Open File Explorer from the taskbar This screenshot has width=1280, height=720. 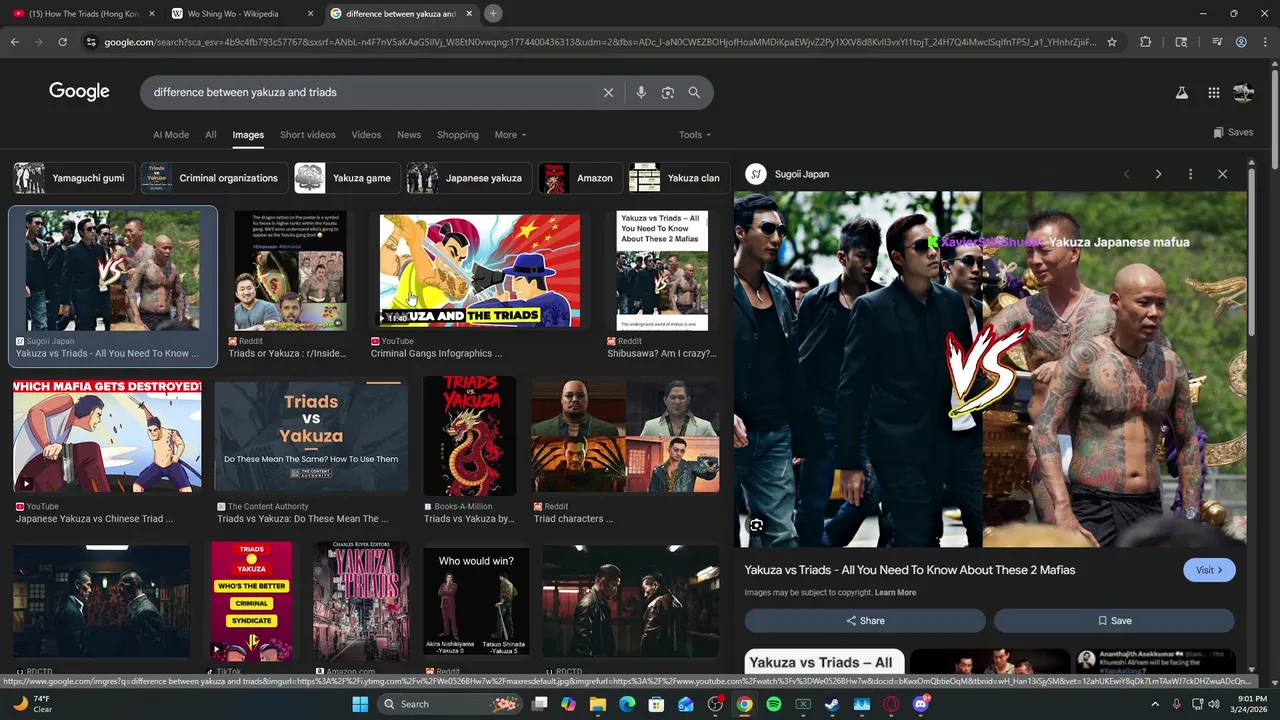point(598,704)
